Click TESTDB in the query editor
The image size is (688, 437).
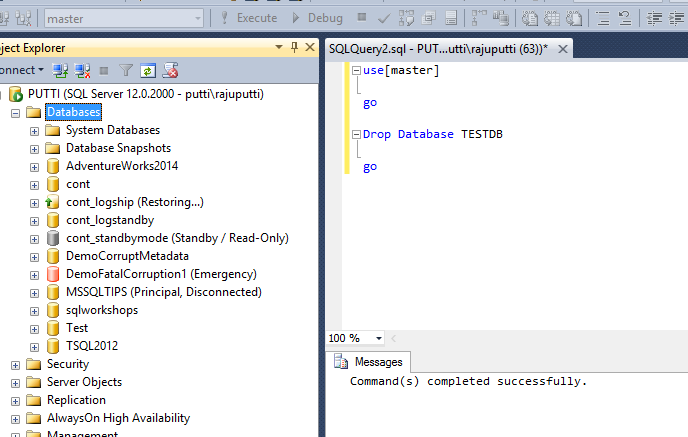coord(482,134)
